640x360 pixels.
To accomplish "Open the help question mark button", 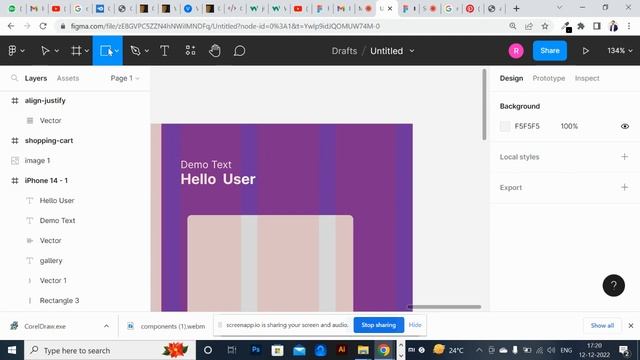I will [x=613, y=285].
